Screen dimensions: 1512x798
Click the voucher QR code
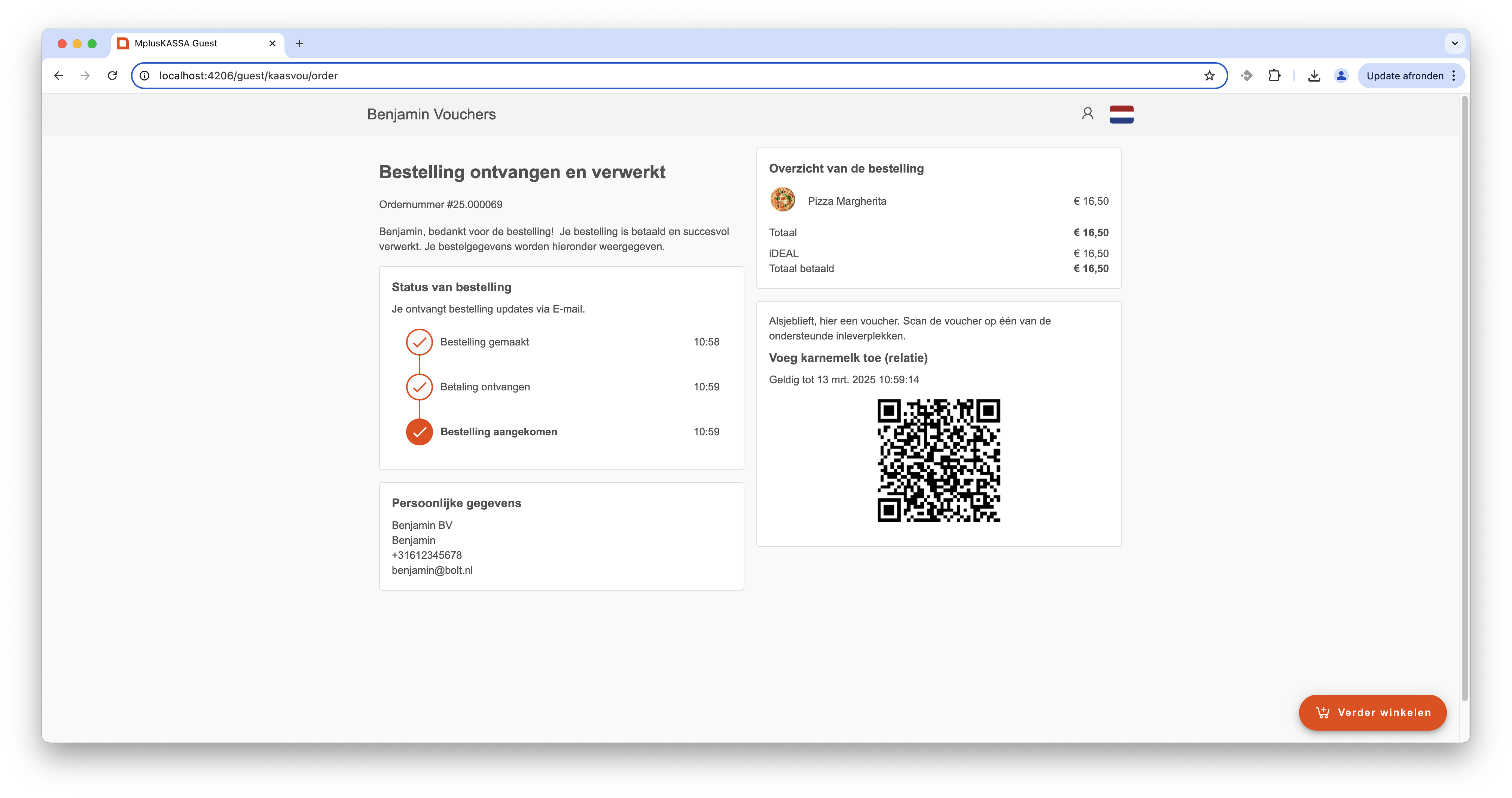click(x=939, y=461)
